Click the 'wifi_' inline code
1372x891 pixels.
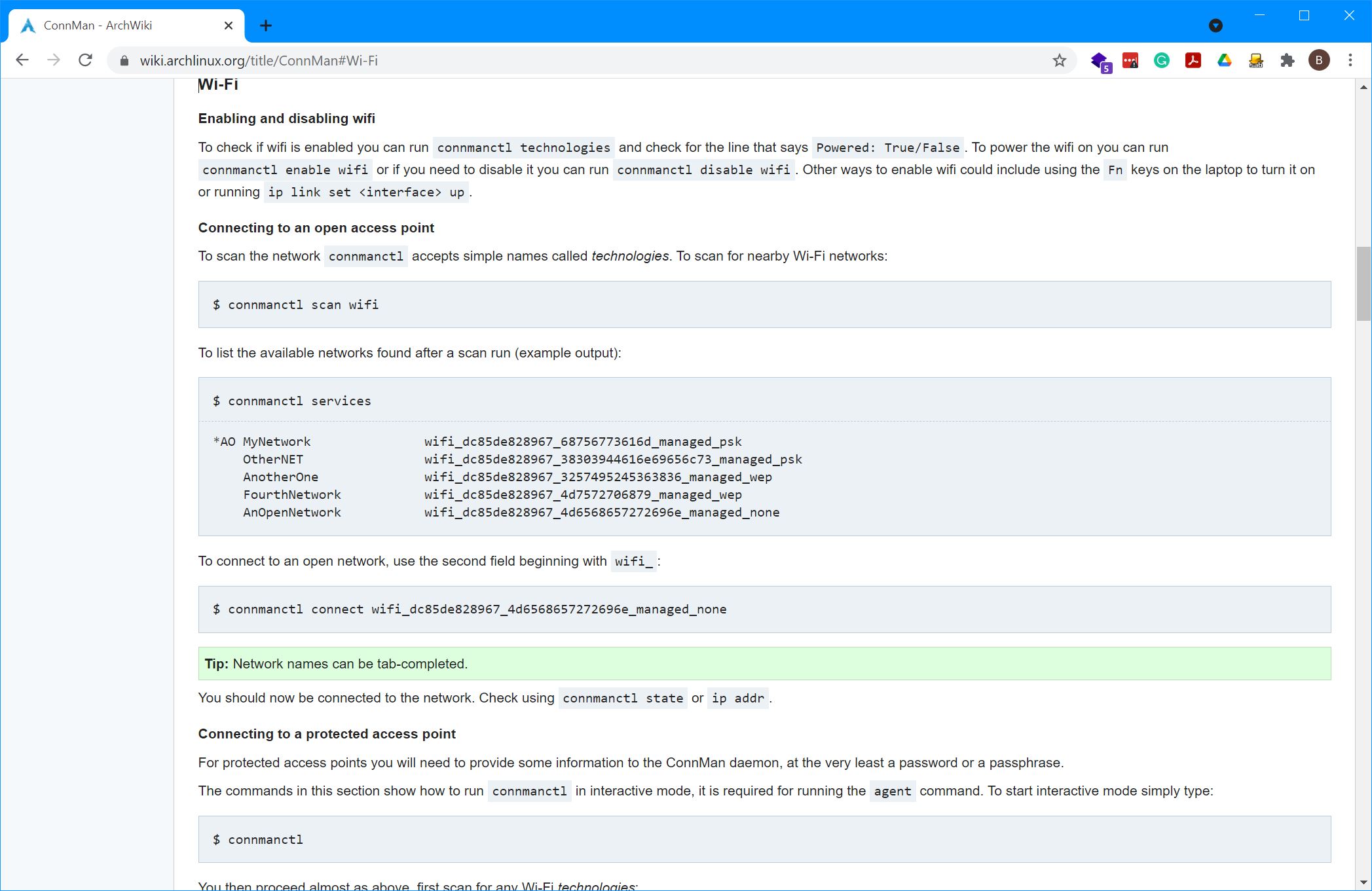tap(633, 562)
